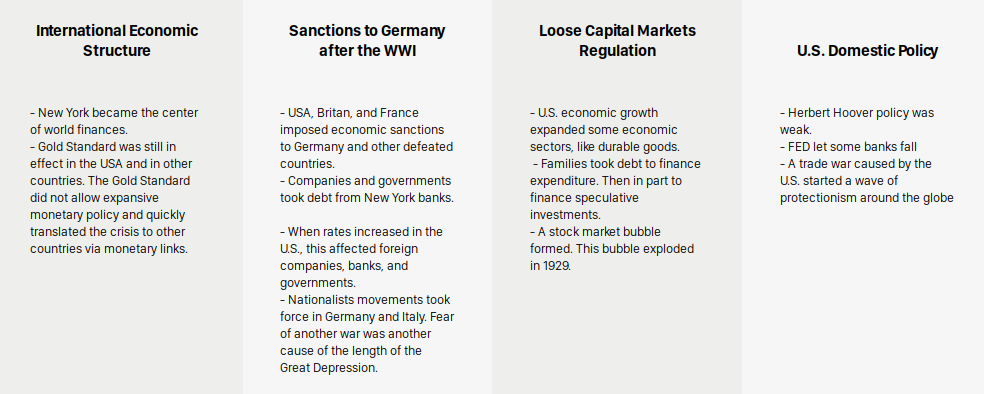Select the line on debt from New York banks

tap(366, 189)
